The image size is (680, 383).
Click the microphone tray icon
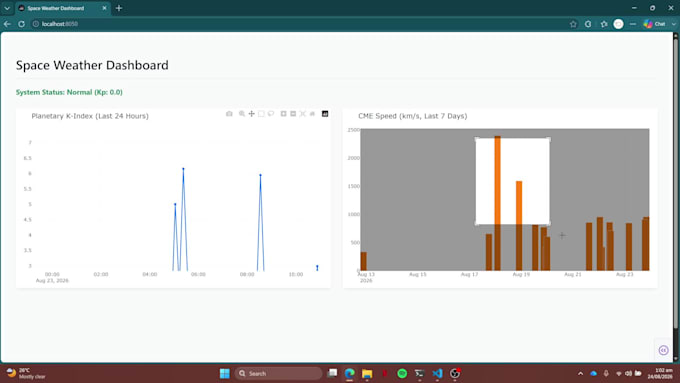[606, 373]
